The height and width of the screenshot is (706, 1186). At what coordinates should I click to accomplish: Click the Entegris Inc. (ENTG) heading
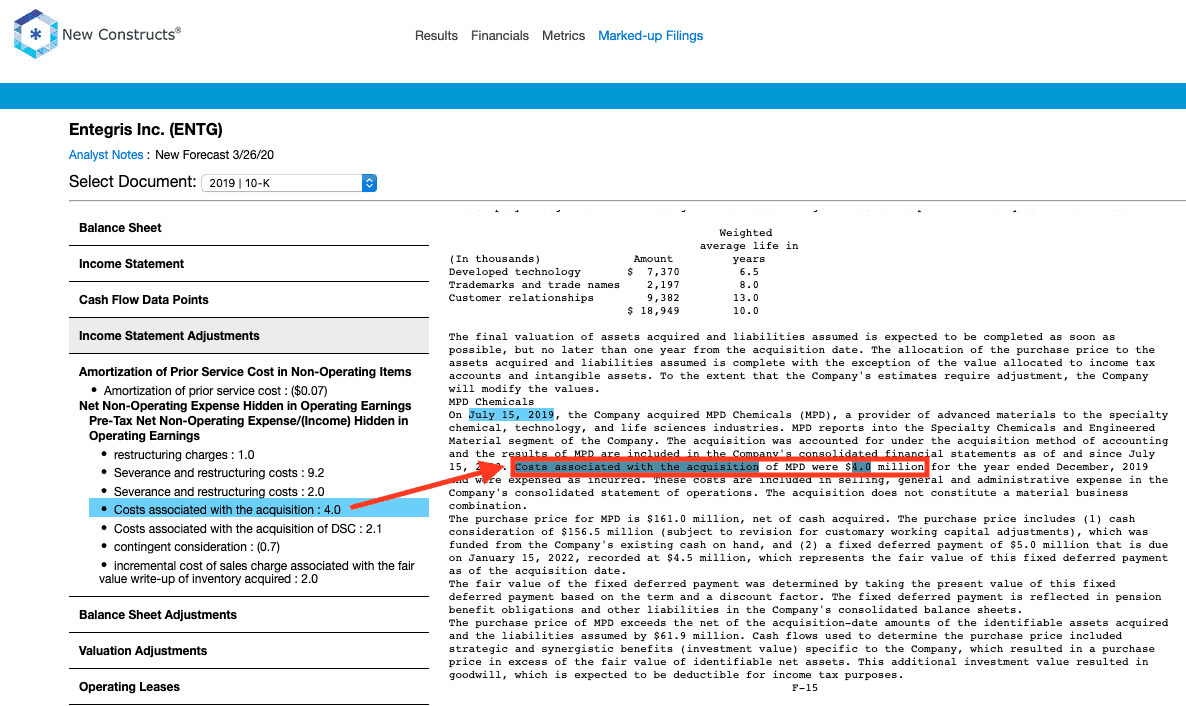pos(146,129)
